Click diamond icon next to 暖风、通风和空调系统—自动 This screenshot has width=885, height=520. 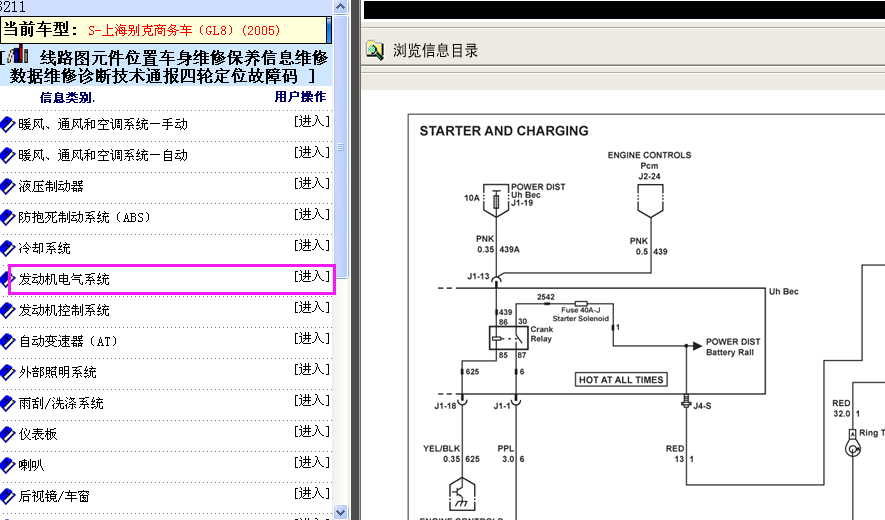[7, 155]
